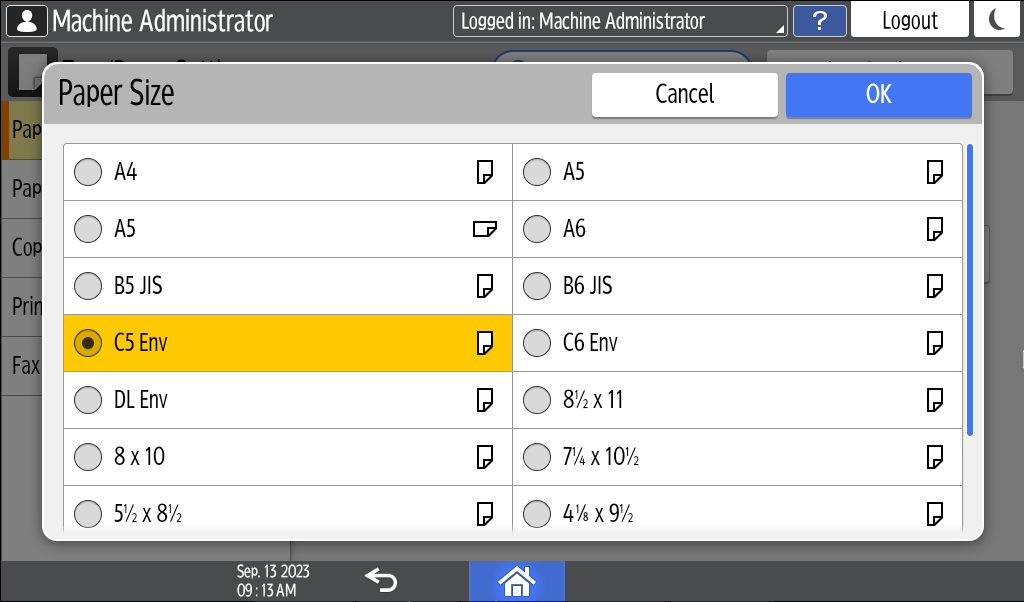The width and height of the screenshot is (1024, 602).
Task: Activate the energy saver moon icon
Action: [996, 21]
